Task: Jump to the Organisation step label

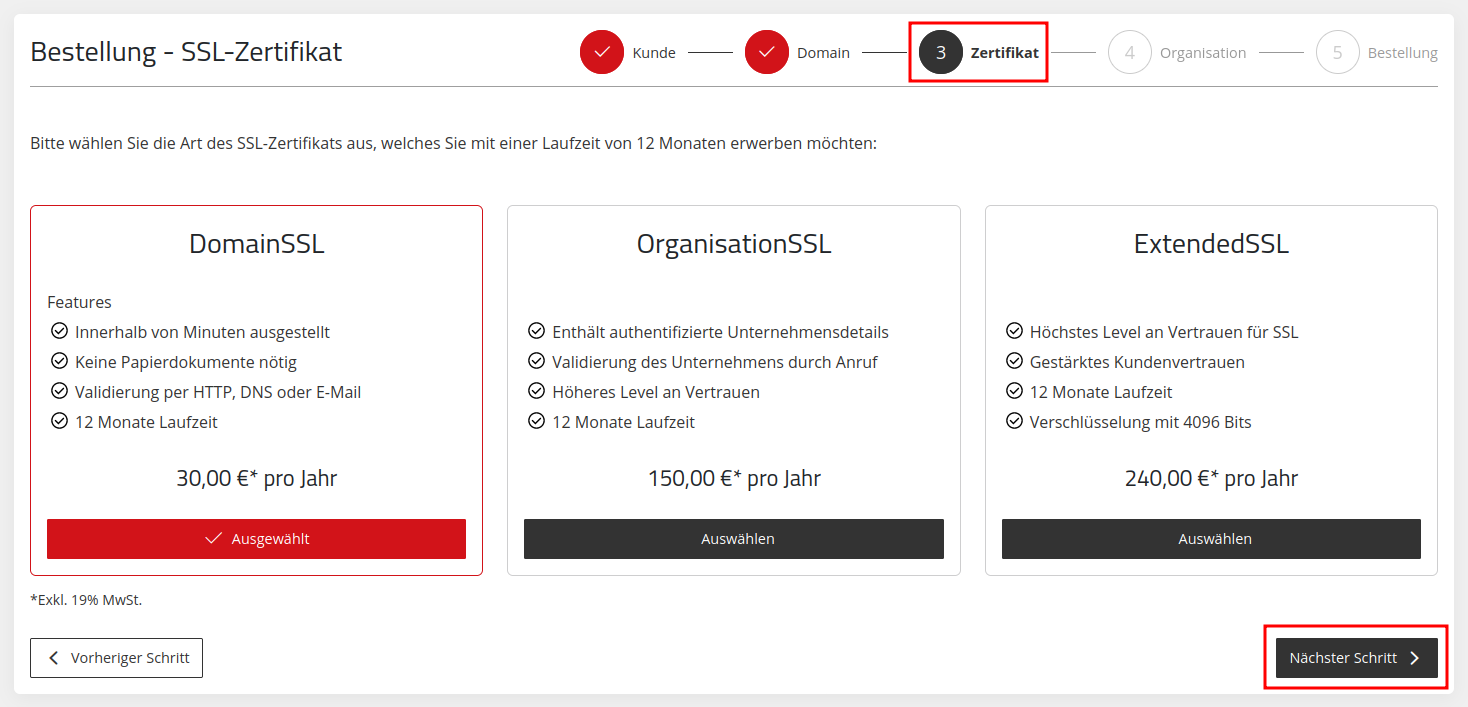Action: pos(1203,53)
